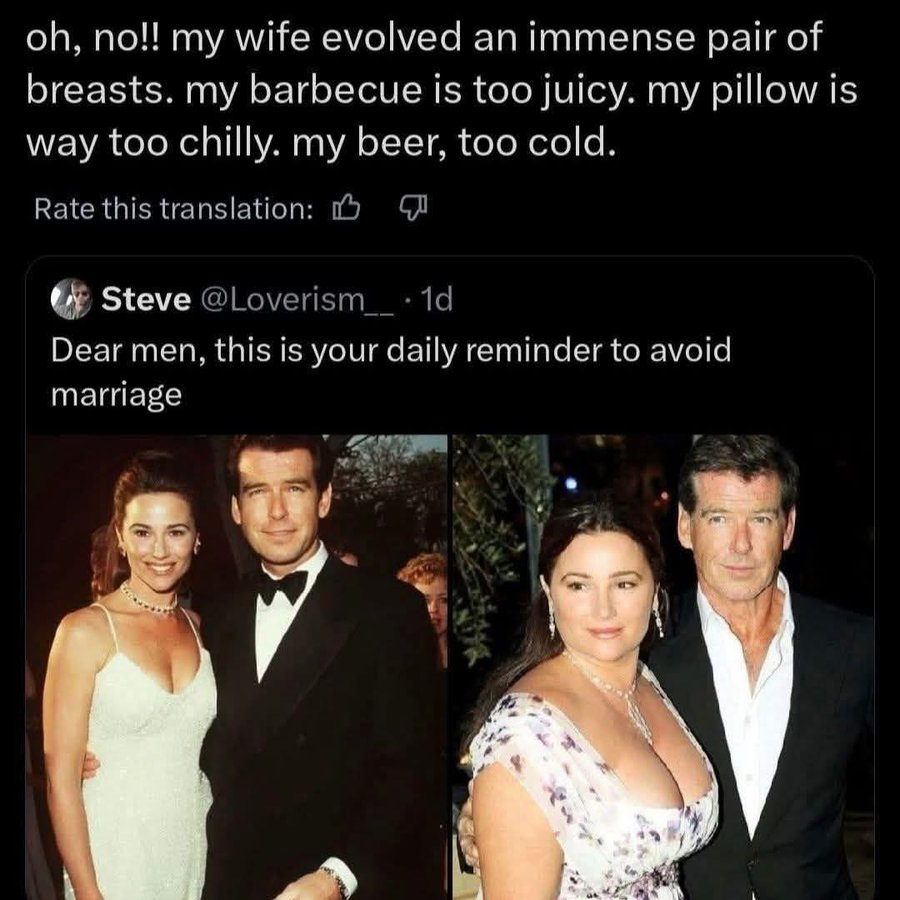Open the photo with the floral dress

pyautogui.click(x=664, y=667)
